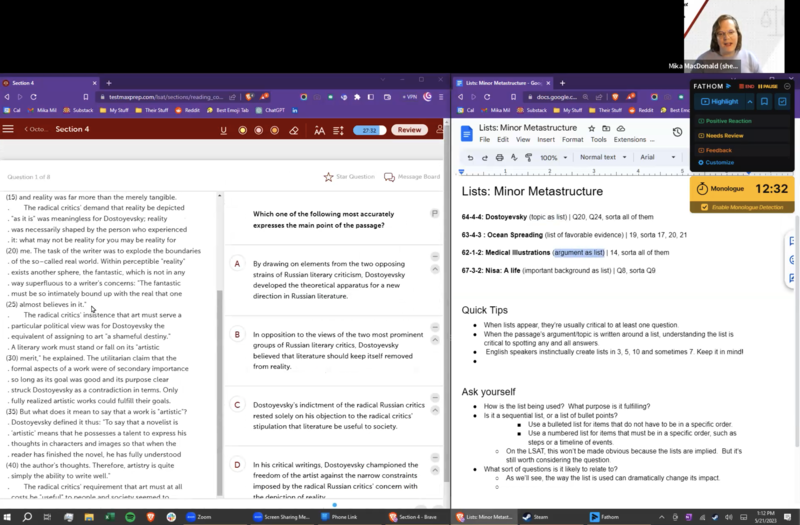Select the eraser tool in LSAT toolbar
This screenshot has height=525, width=800.
pyautogui.click(x=293, y=130)
